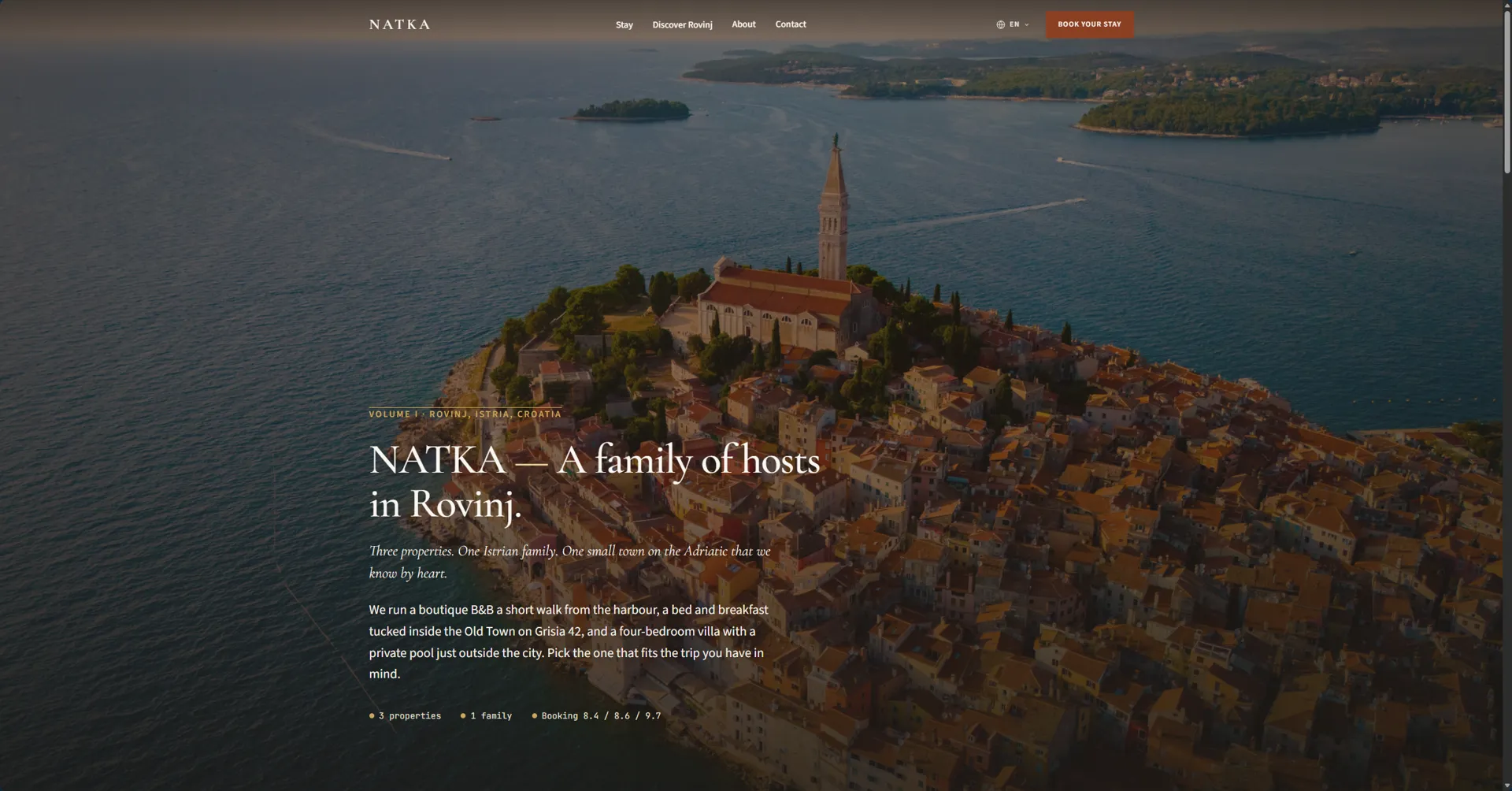
Task: Expand the EN language chevron
Action: [1026, 24]
